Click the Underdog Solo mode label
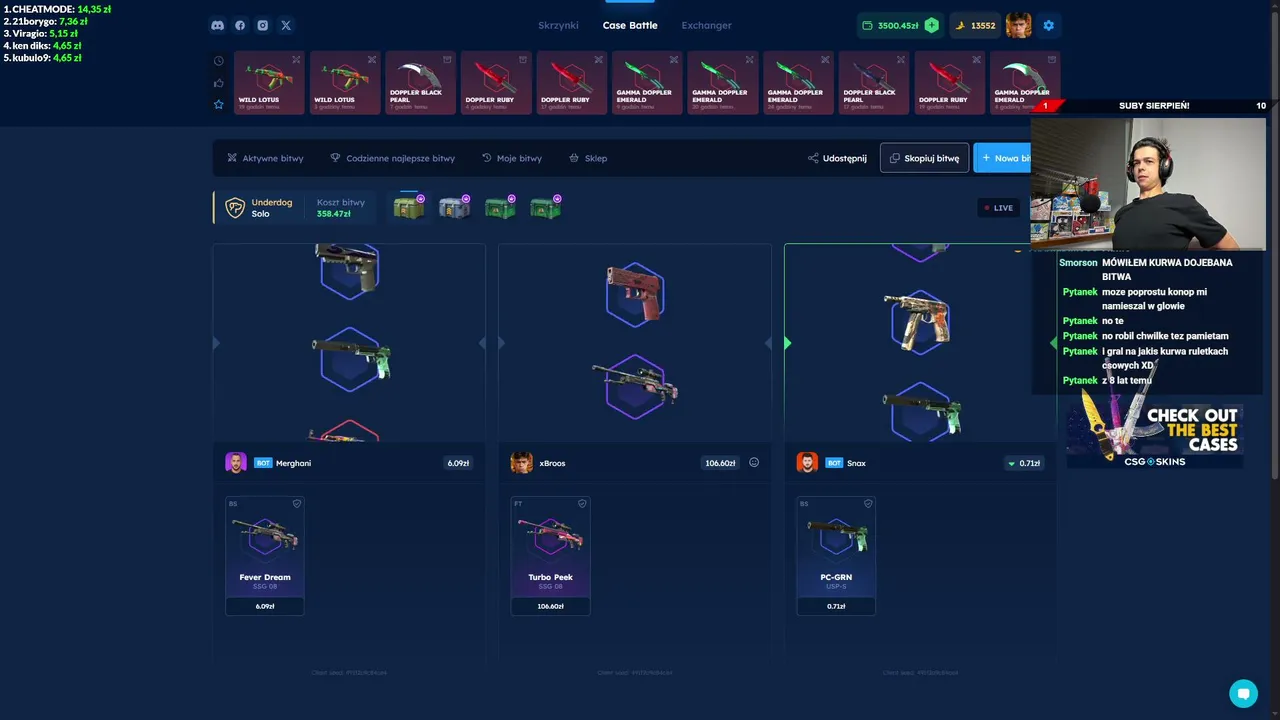The height and width of the screenshot is (720, 1280). tap(272, 208)
